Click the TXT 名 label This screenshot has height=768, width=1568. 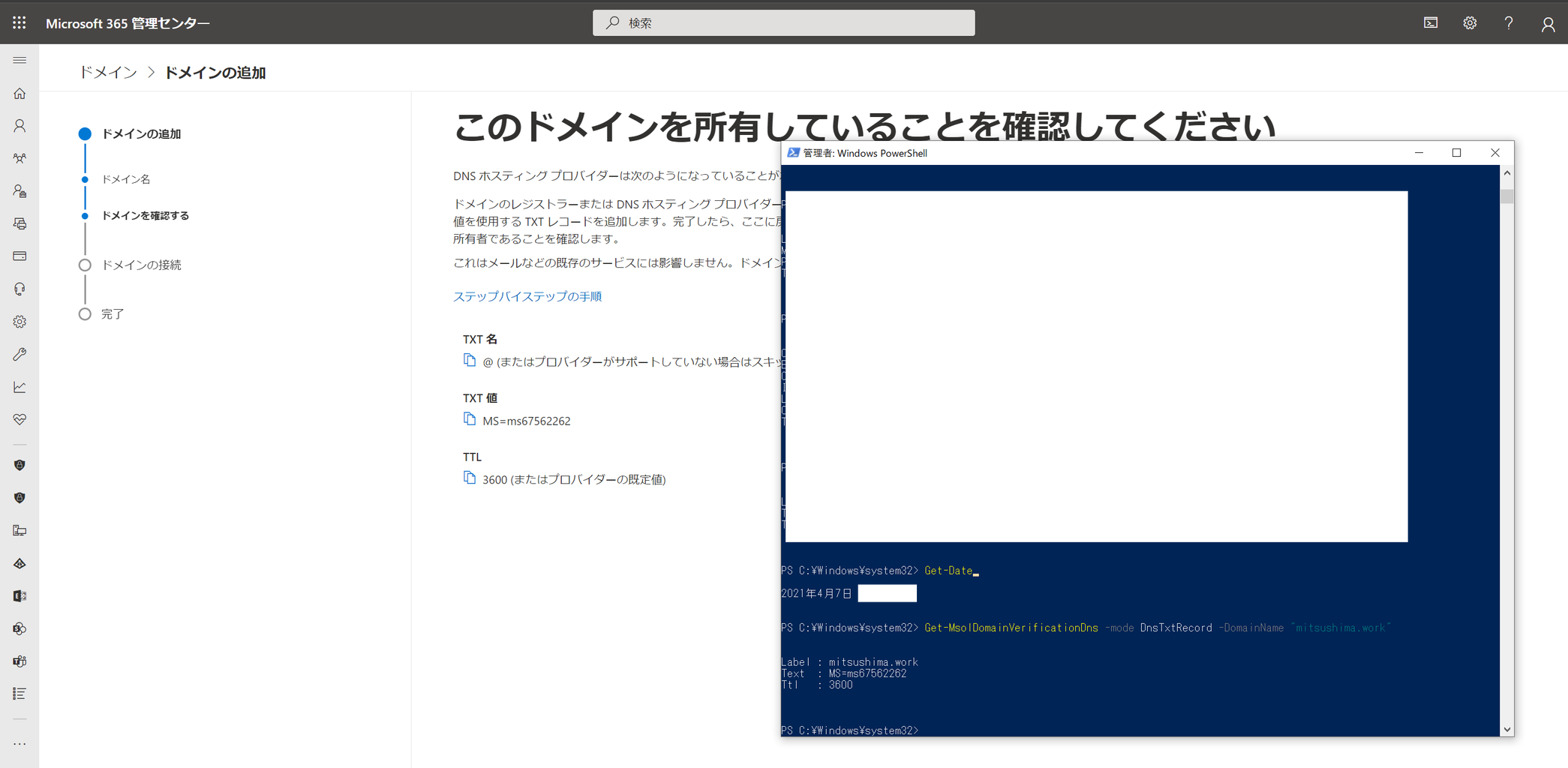(480, 339)
